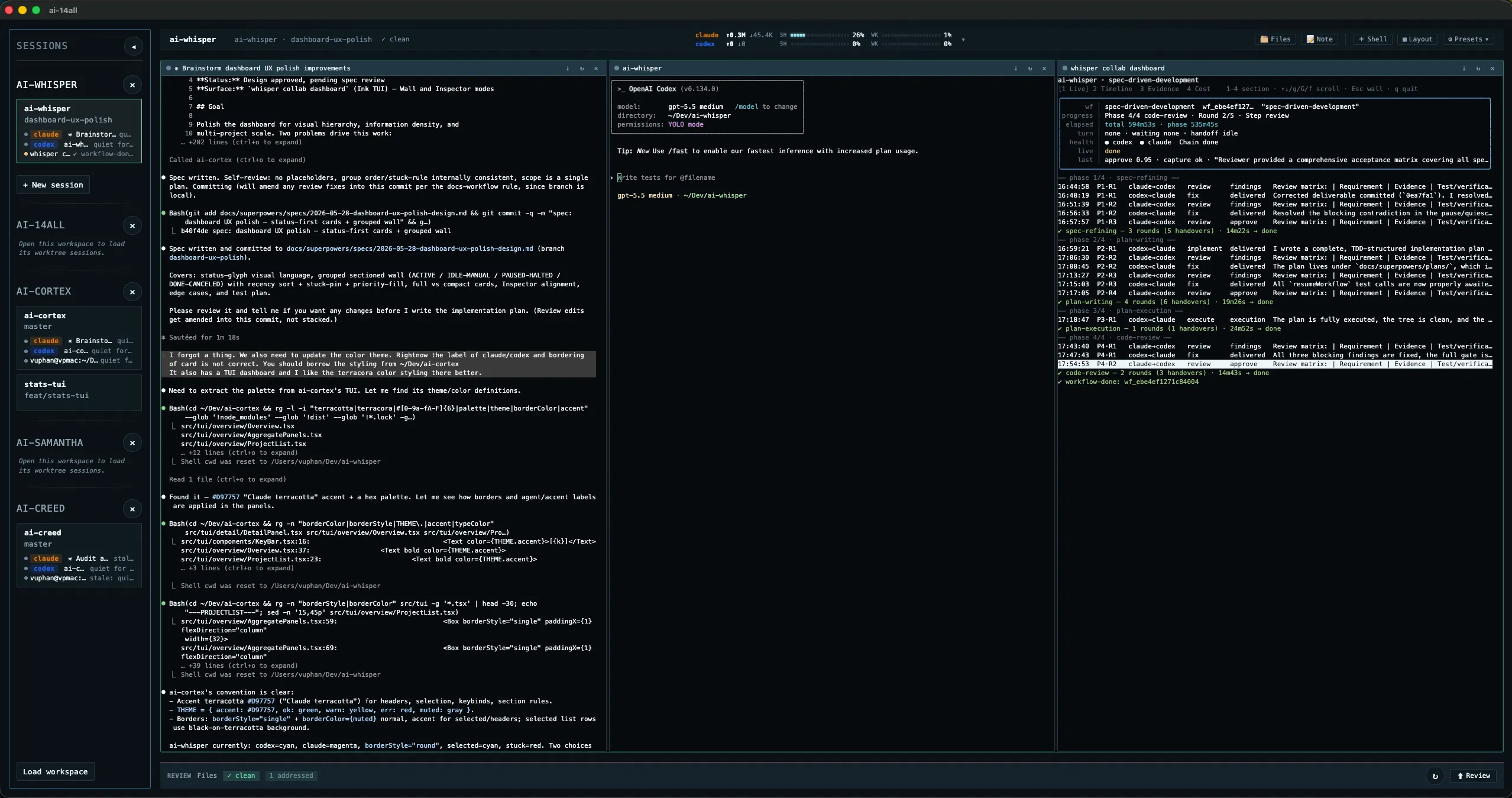
Task: Click the refresh icon in the review bar
Action: pyautogui.click(x=1435, y=776)
